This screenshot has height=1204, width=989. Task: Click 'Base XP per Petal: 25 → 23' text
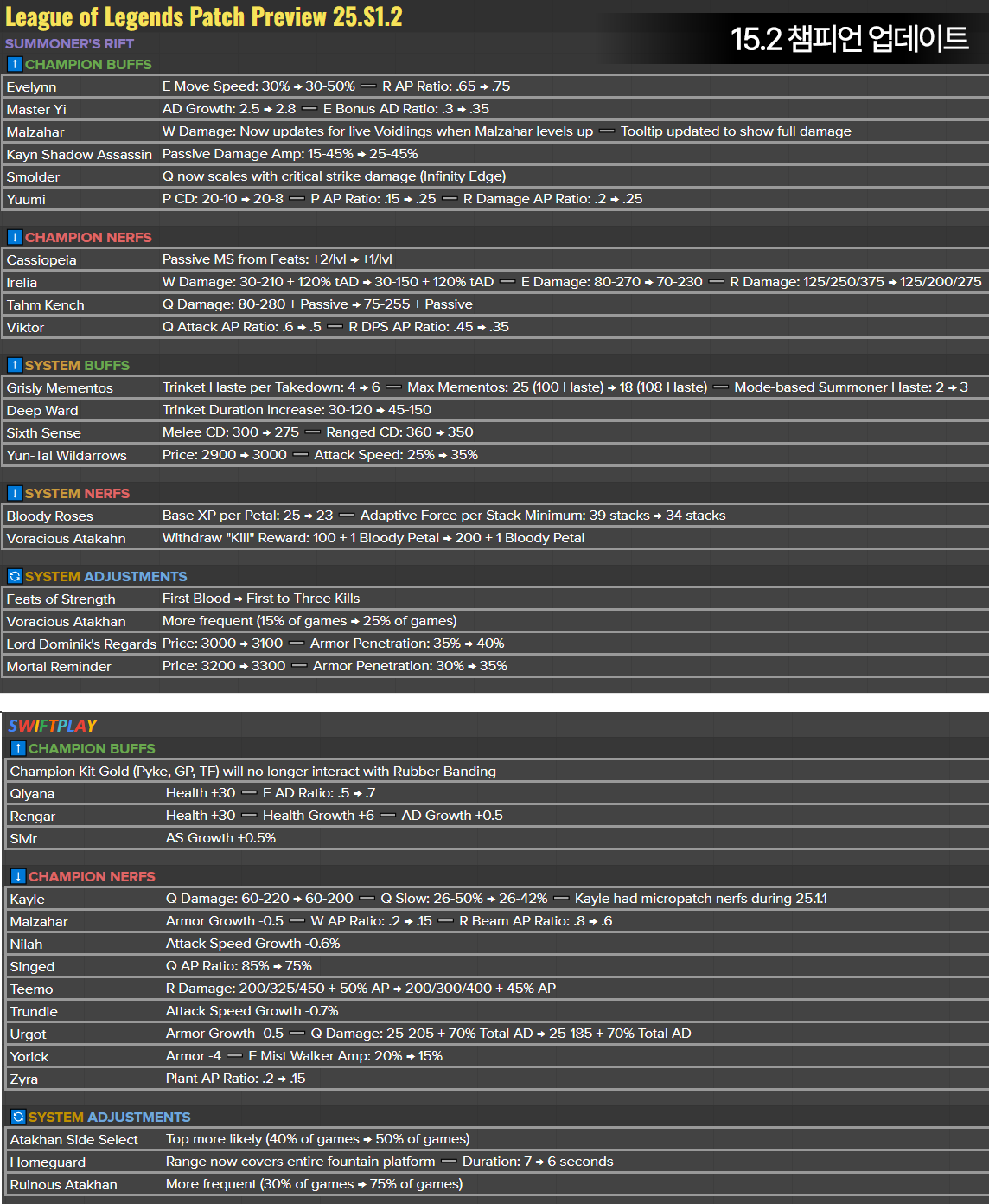(x=247, y=516)
